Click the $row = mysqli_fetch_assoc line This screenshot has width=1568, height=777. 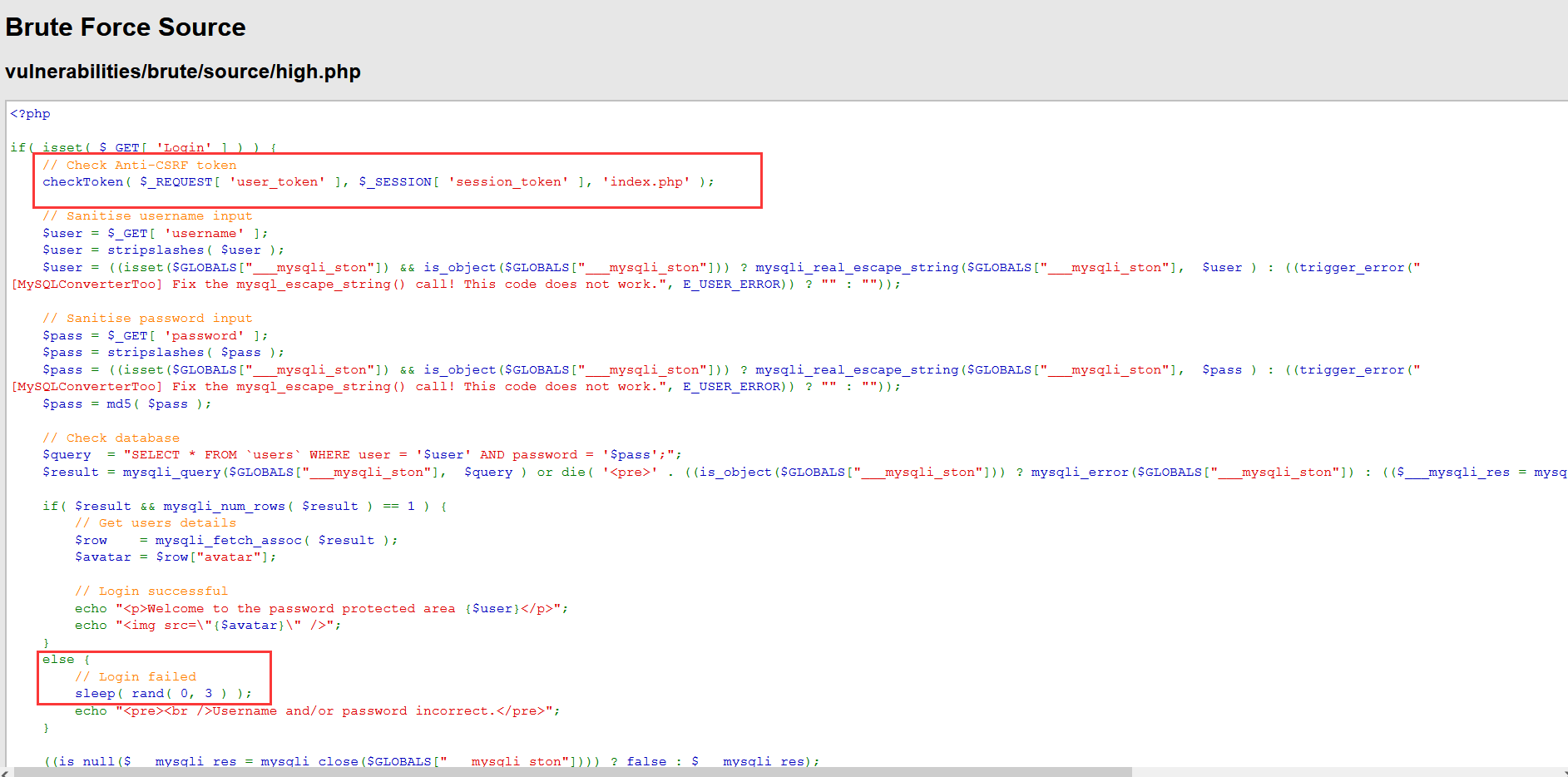pos(236,541)
